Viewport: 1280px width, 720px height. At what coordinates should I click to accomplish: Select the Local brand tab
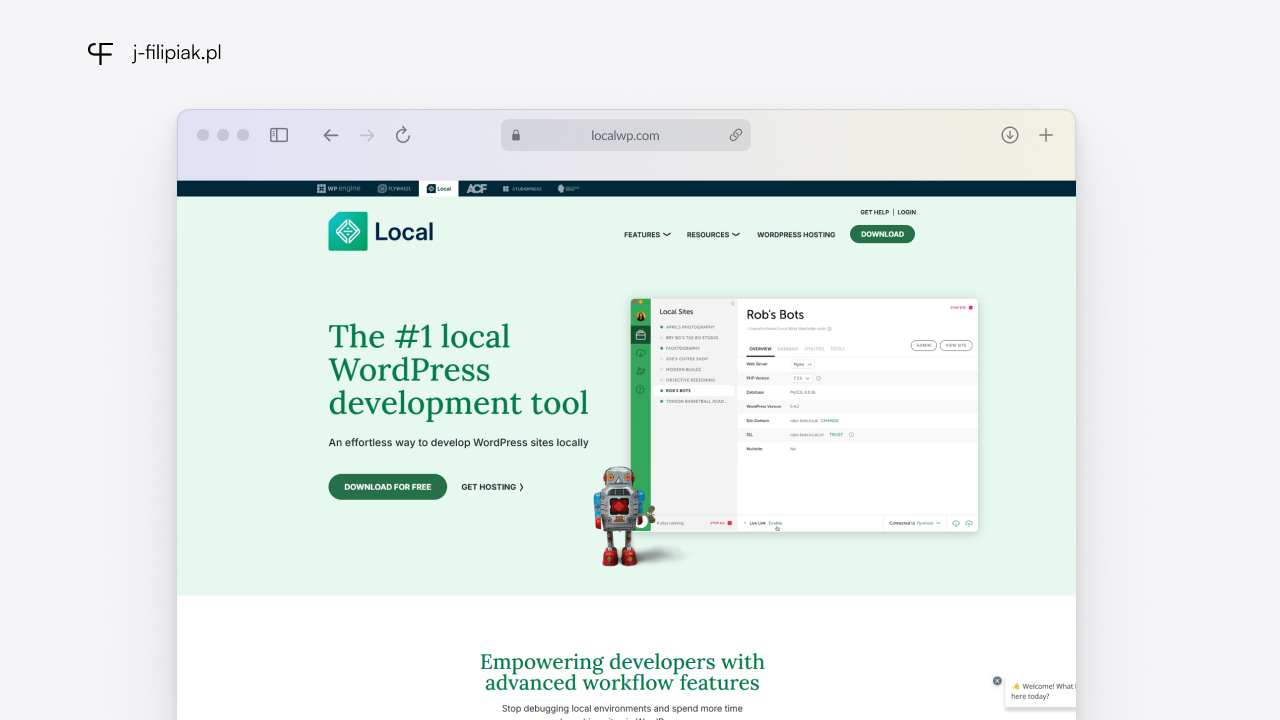(439, 188)
